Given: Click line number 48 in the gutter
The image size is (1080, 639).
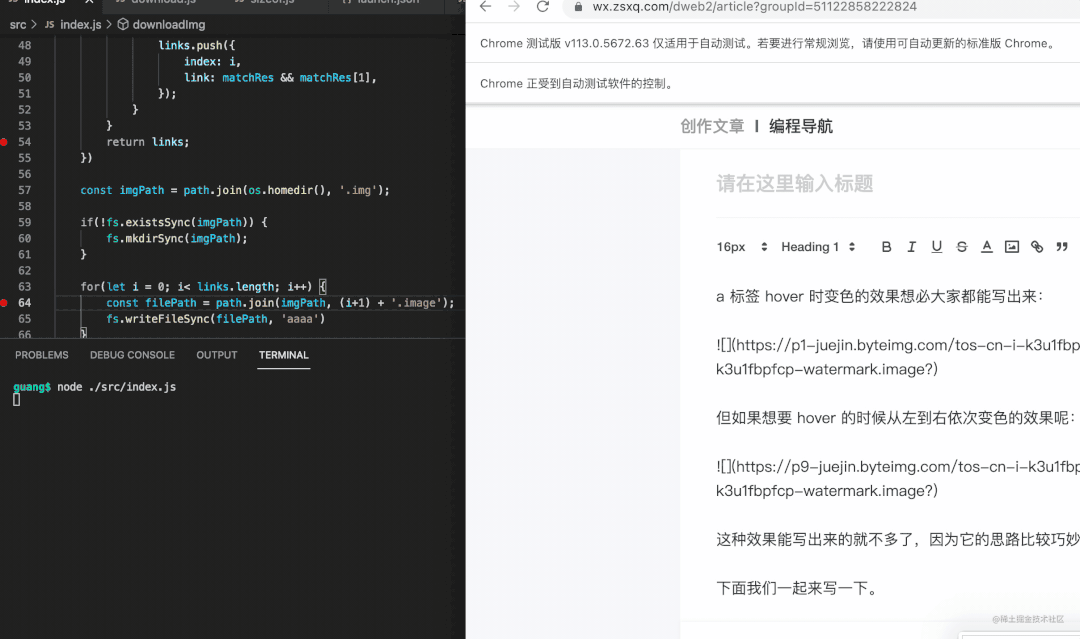Looking at the screenshot, I should (x=25, y=45).
